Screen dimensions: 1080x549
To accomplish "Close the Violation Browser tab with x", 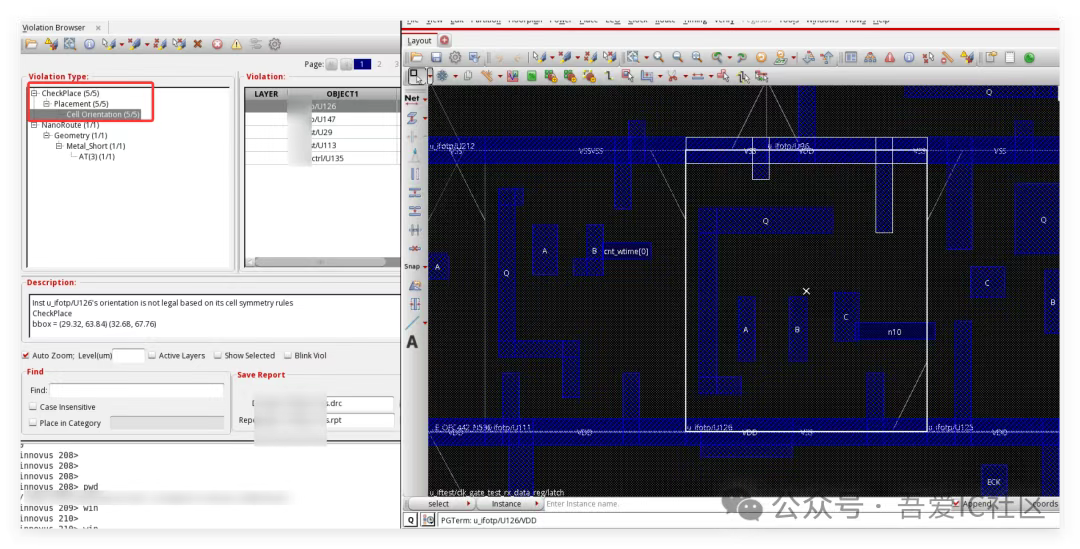I will pyautogui.click(x=98, y=28).
